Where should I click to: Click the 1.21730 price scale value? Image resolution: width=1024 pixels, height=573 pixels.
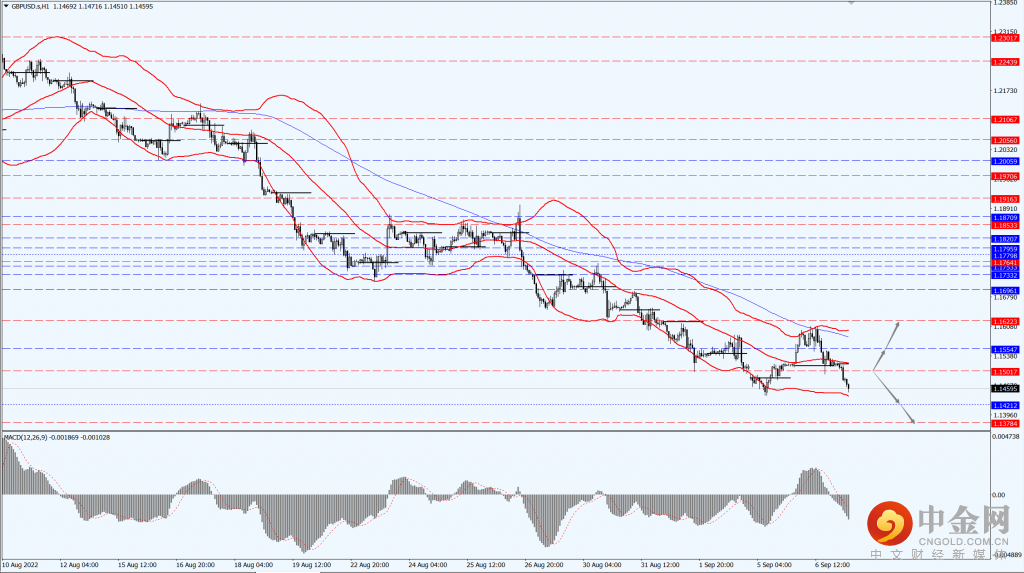point(1005,90)
